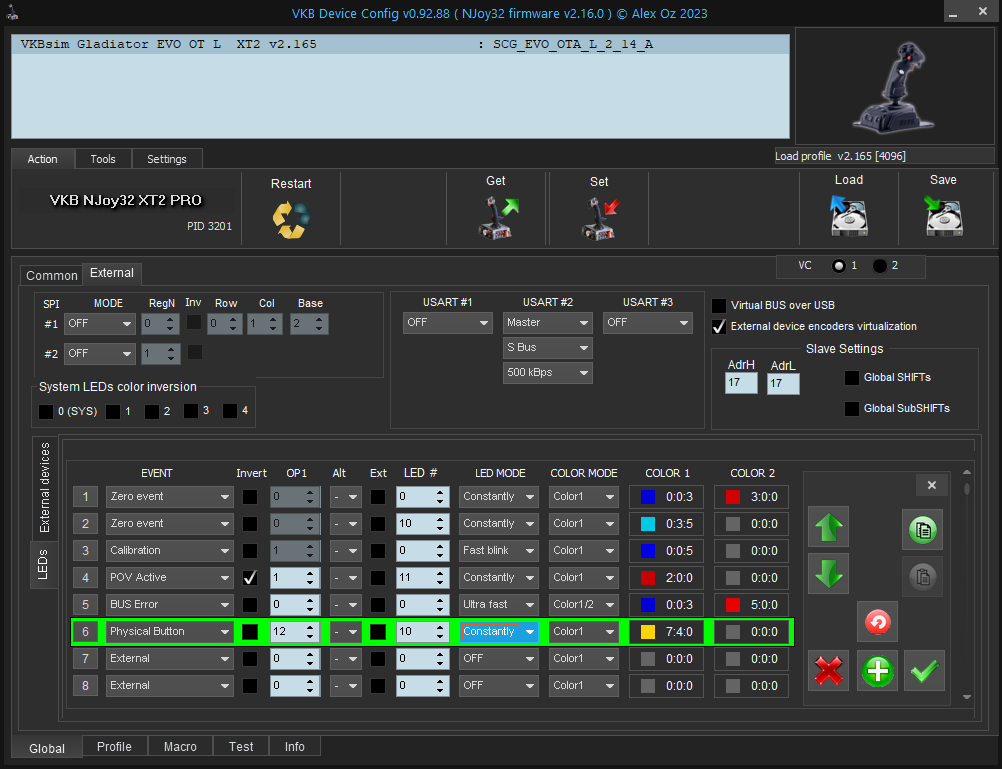Delete LED row with red X icon
This screenshot has width=1002, height=769.
(829, 670)
